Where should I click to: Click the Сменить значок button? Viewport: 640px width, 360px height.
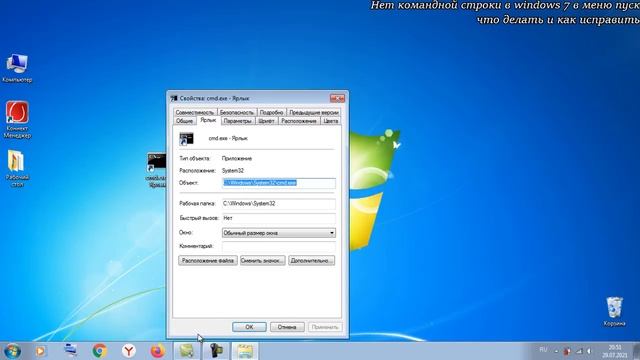tap(262, 260)
